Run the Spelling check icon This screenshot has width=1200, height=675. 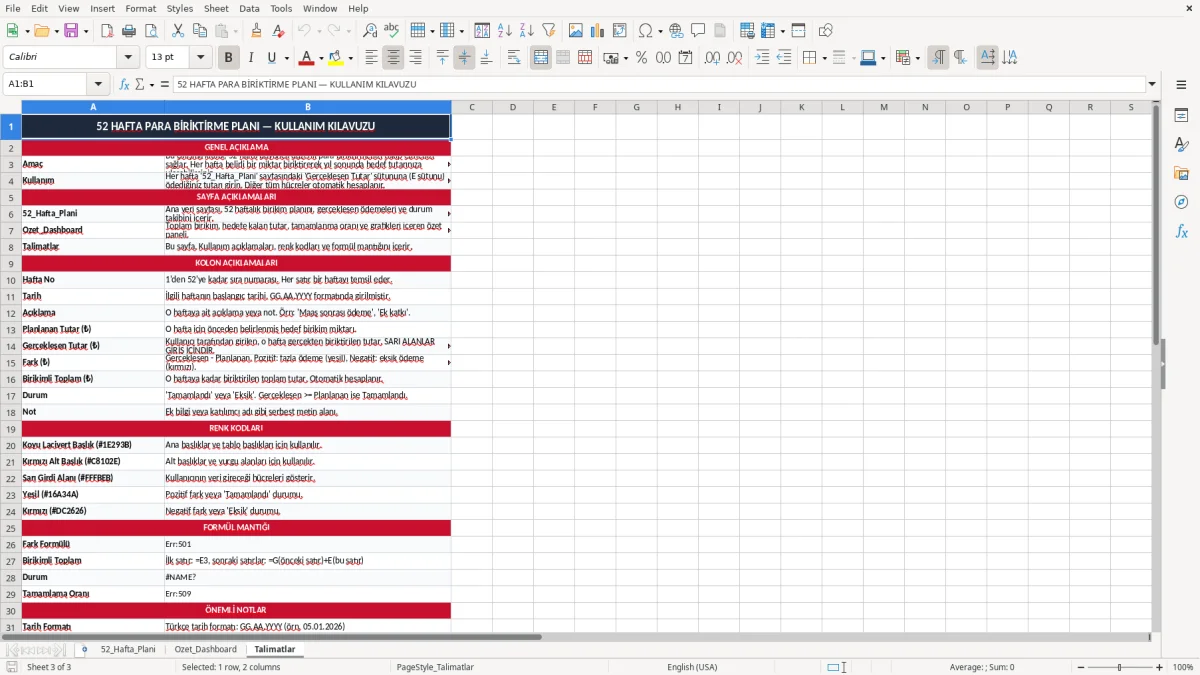point(392,31)
